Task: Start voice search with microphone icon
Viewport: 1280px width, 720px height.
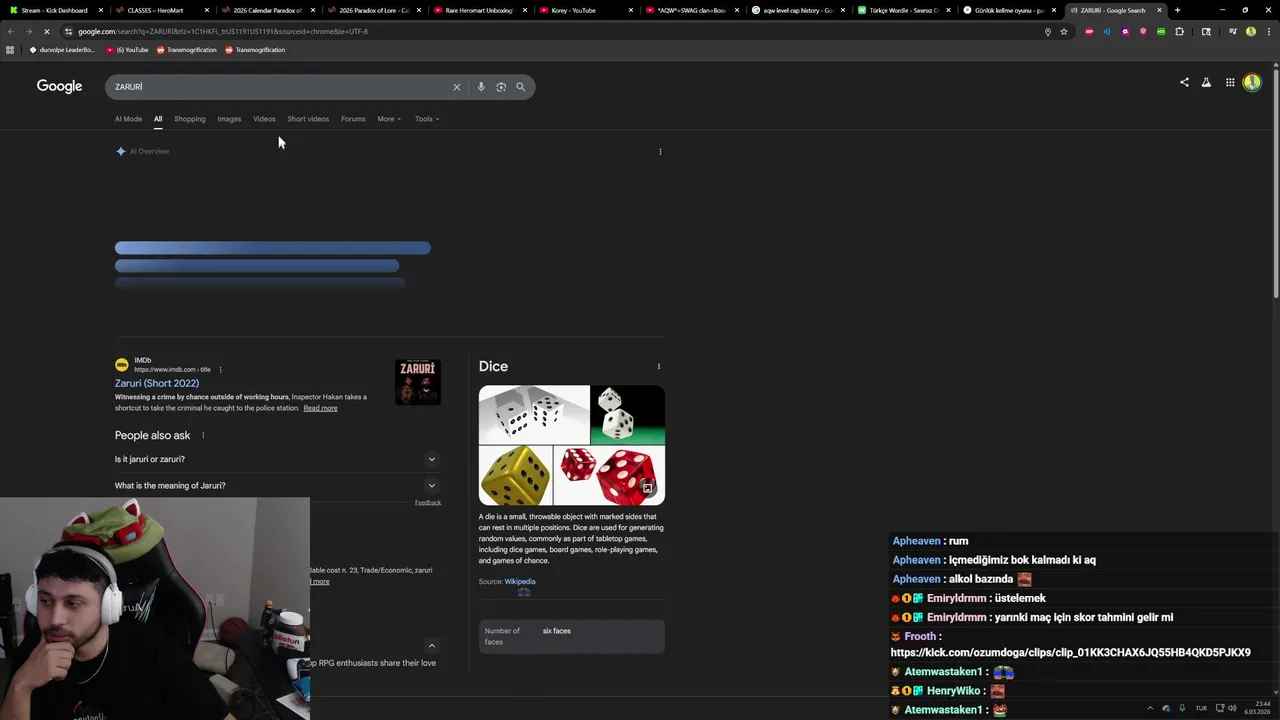Action: pyautogui.click(x=481, y=87)
